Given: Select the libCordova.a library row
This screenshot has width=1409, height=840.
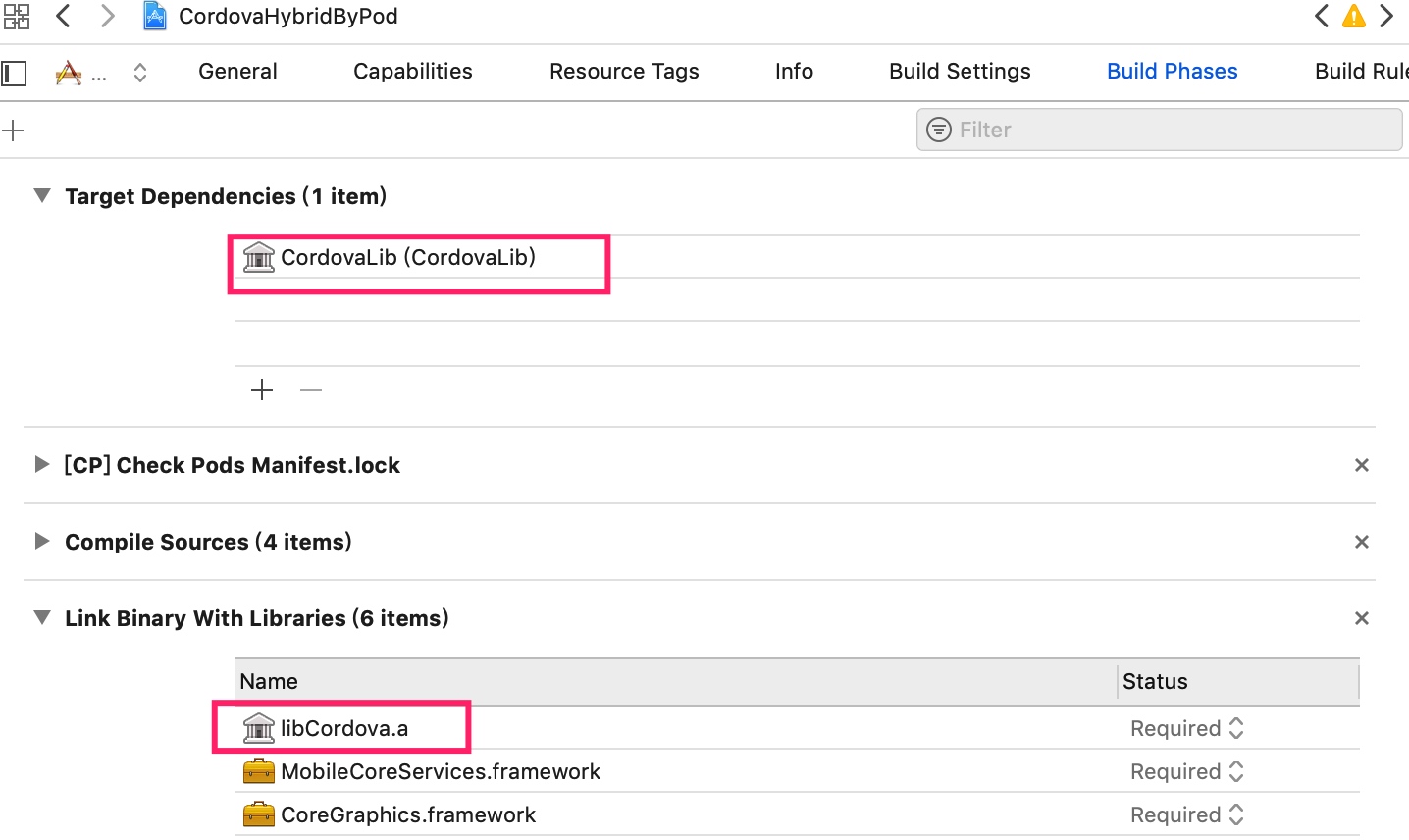Looking at the screenshot, I should [797, 728].
